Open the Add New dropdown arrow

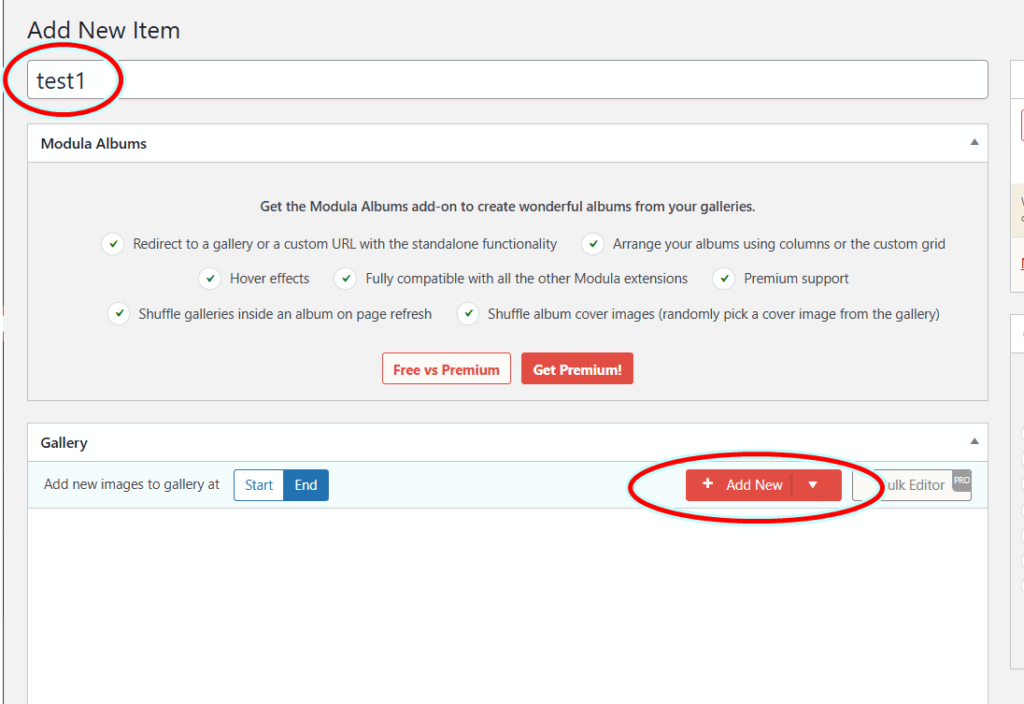813,485
